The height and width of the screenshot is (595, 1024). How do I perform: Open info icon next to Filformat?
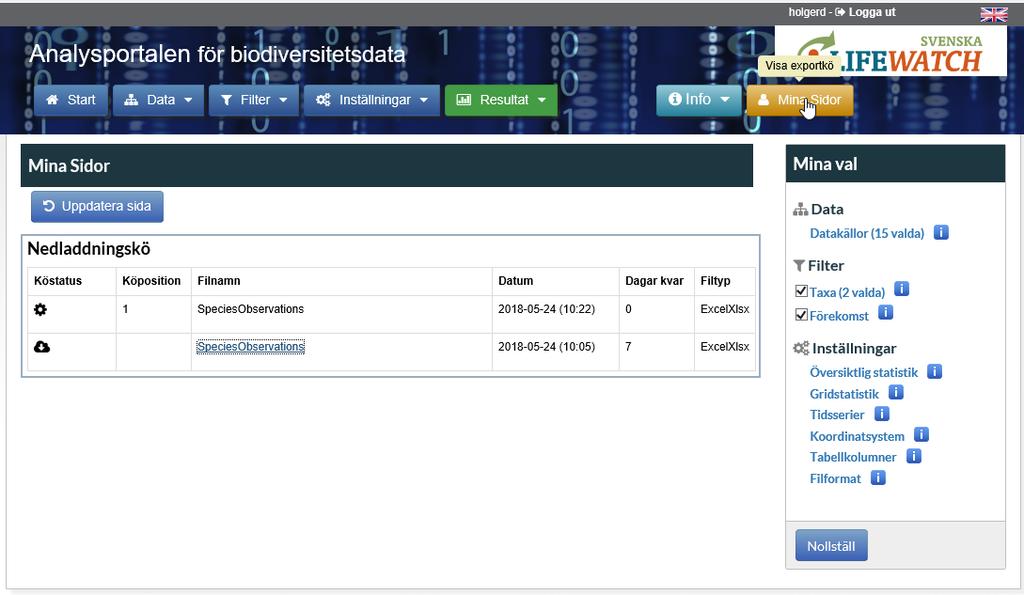coord(878,477)
